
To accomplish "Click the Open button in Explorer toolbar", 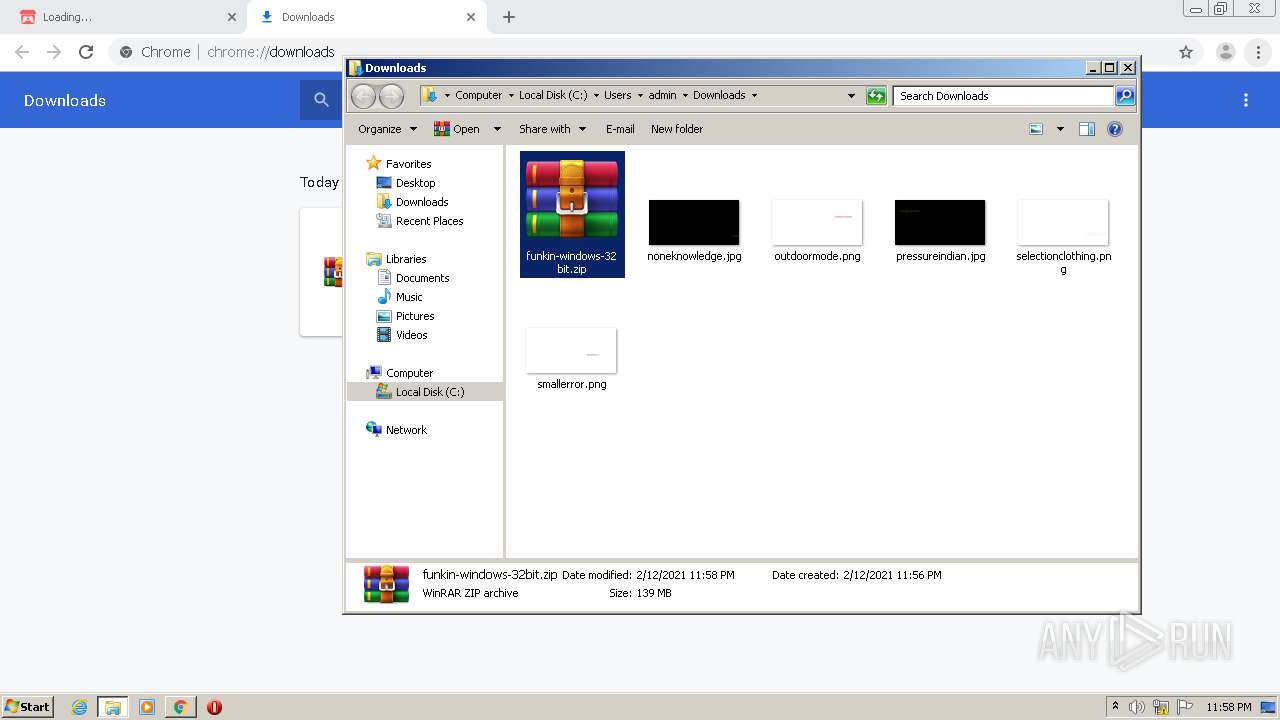I will 456,129.
